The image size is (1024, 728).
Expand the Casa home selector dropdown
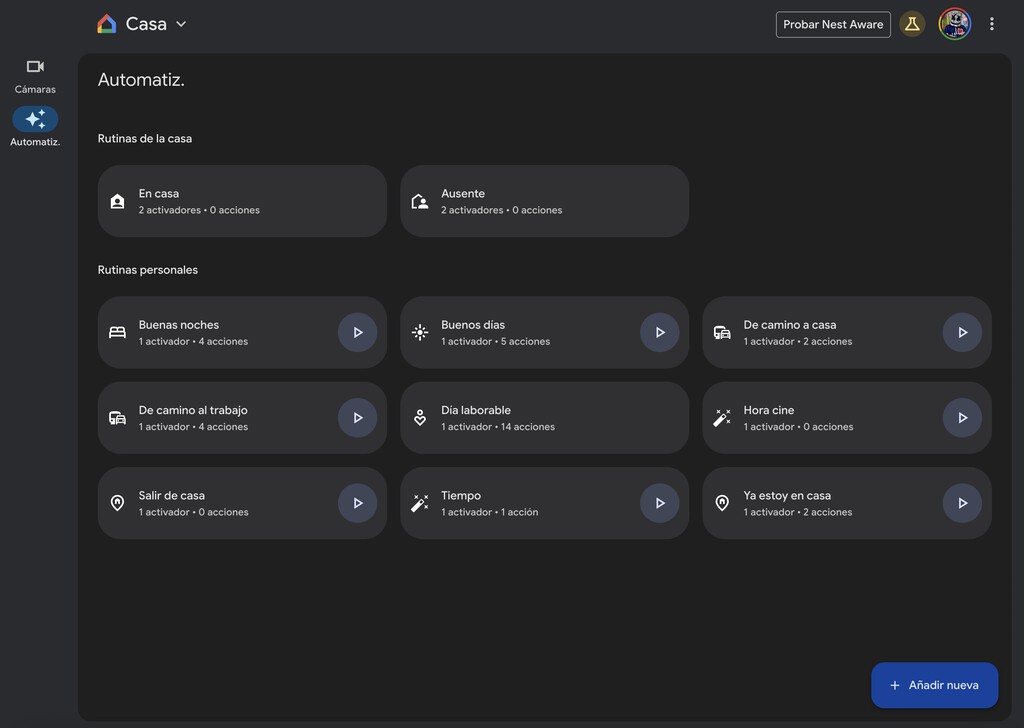[181, 24]
